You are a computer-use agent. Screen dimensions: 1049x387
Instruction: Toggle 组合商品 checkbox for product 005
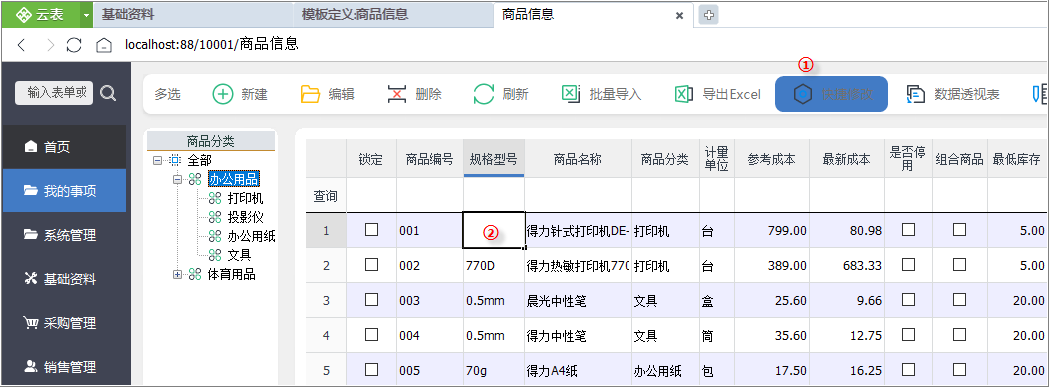pyautogui.click(x=959, y=369)
